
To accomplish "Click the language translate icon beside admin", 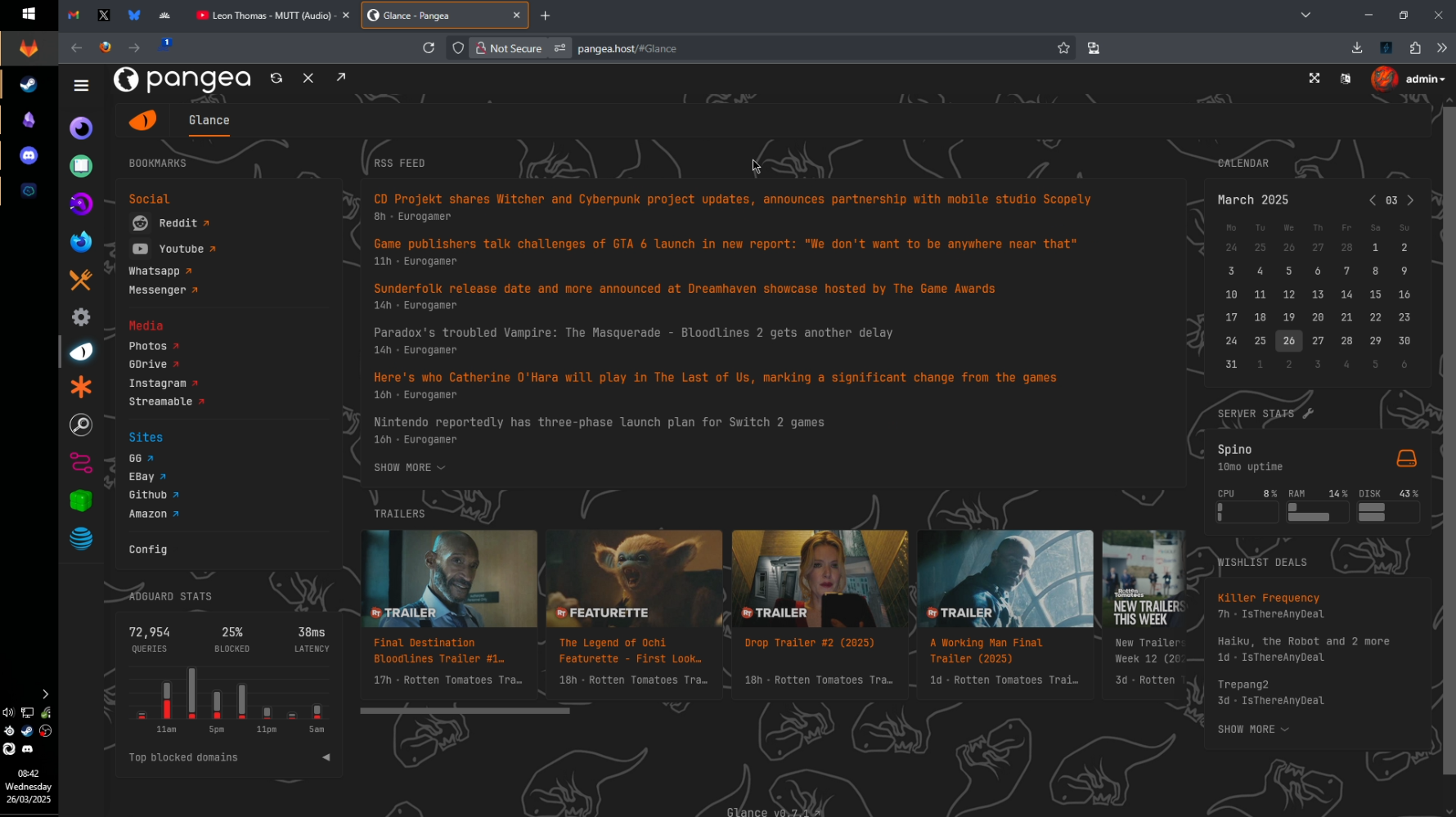I will 1346,79.
